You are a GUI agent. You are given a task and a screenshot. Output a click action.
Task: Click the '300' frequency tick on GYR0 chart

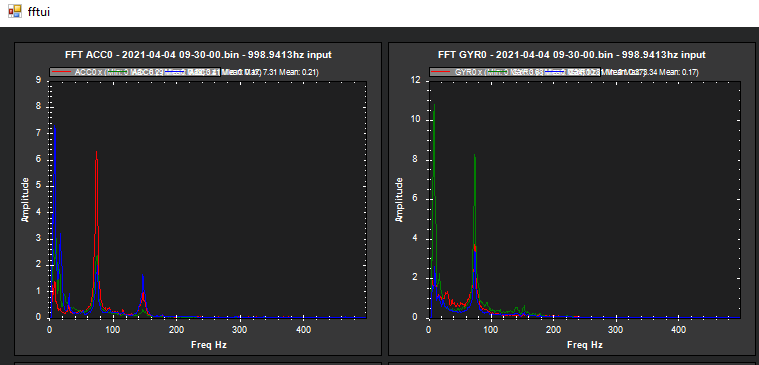click(616, 329)
